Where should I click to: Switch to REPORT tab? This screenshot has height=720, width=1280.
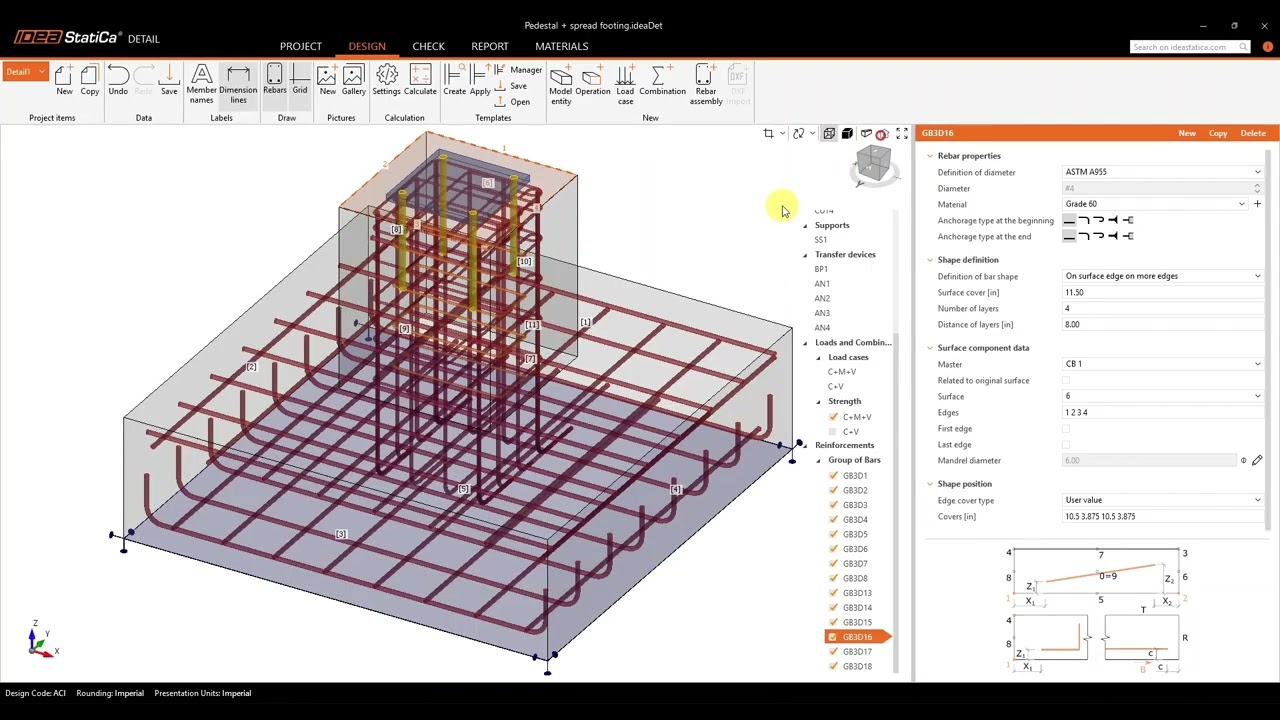490,46
